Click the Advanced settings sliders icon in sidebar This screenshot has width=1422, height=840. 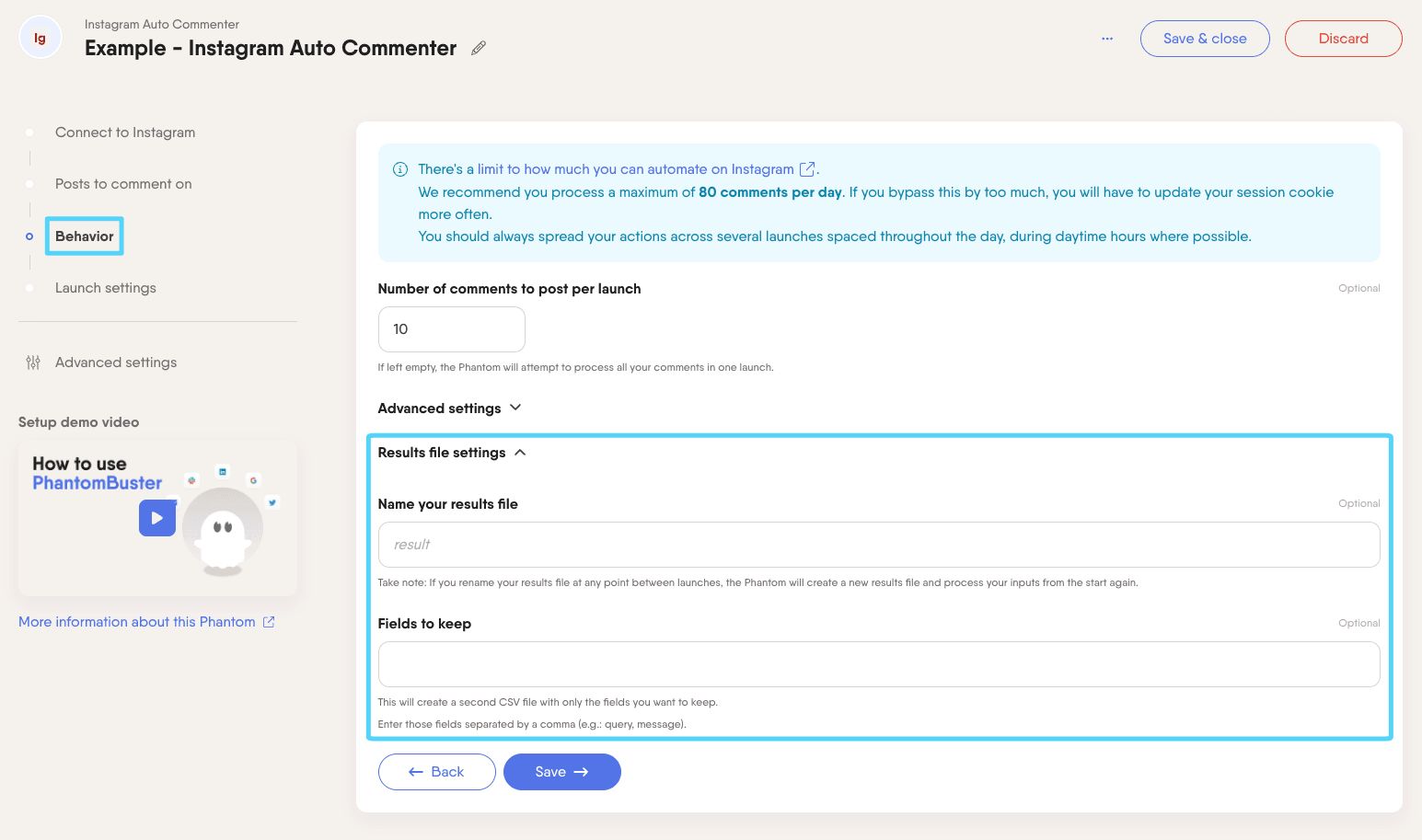[32, 362]
